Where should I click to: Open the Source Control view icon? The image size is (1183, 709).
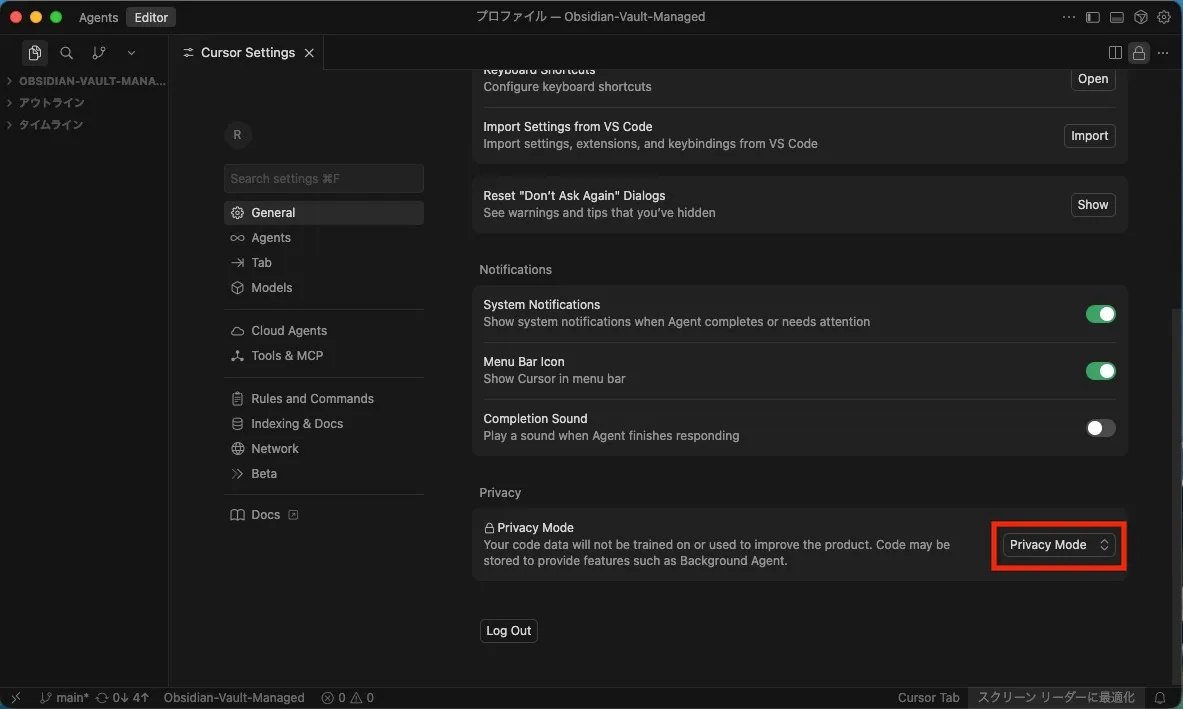98,52
